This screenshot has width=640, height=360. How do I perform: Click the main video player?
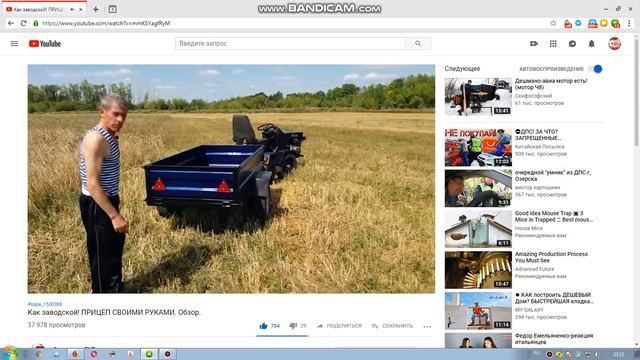point(231,179)
